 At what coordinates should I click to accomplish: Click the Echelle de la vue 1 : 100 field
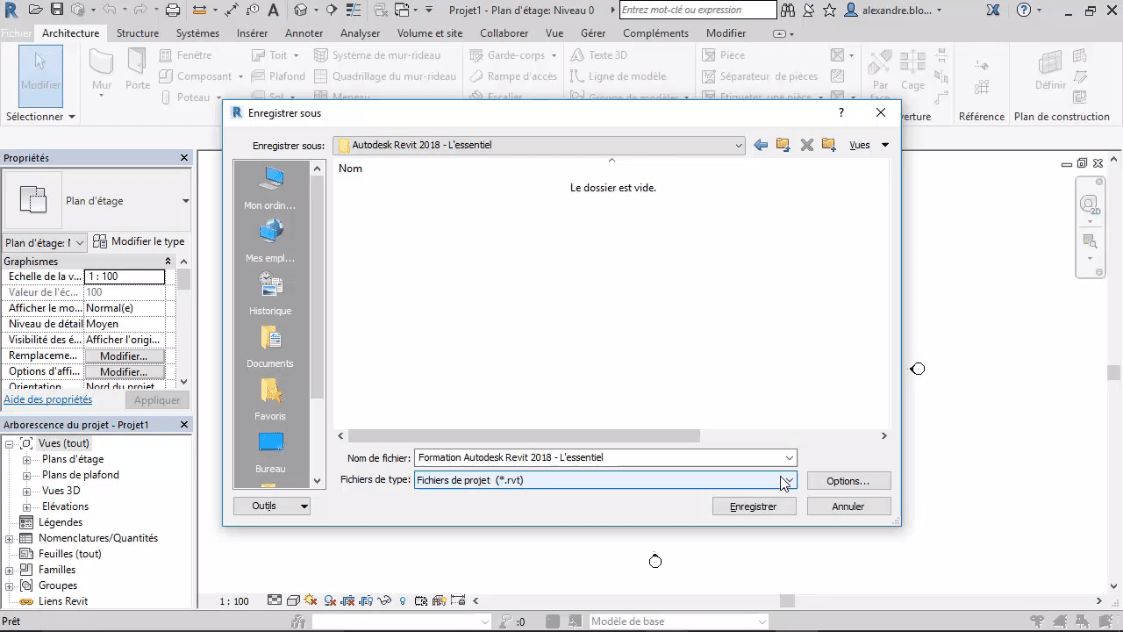coord(125,277)
